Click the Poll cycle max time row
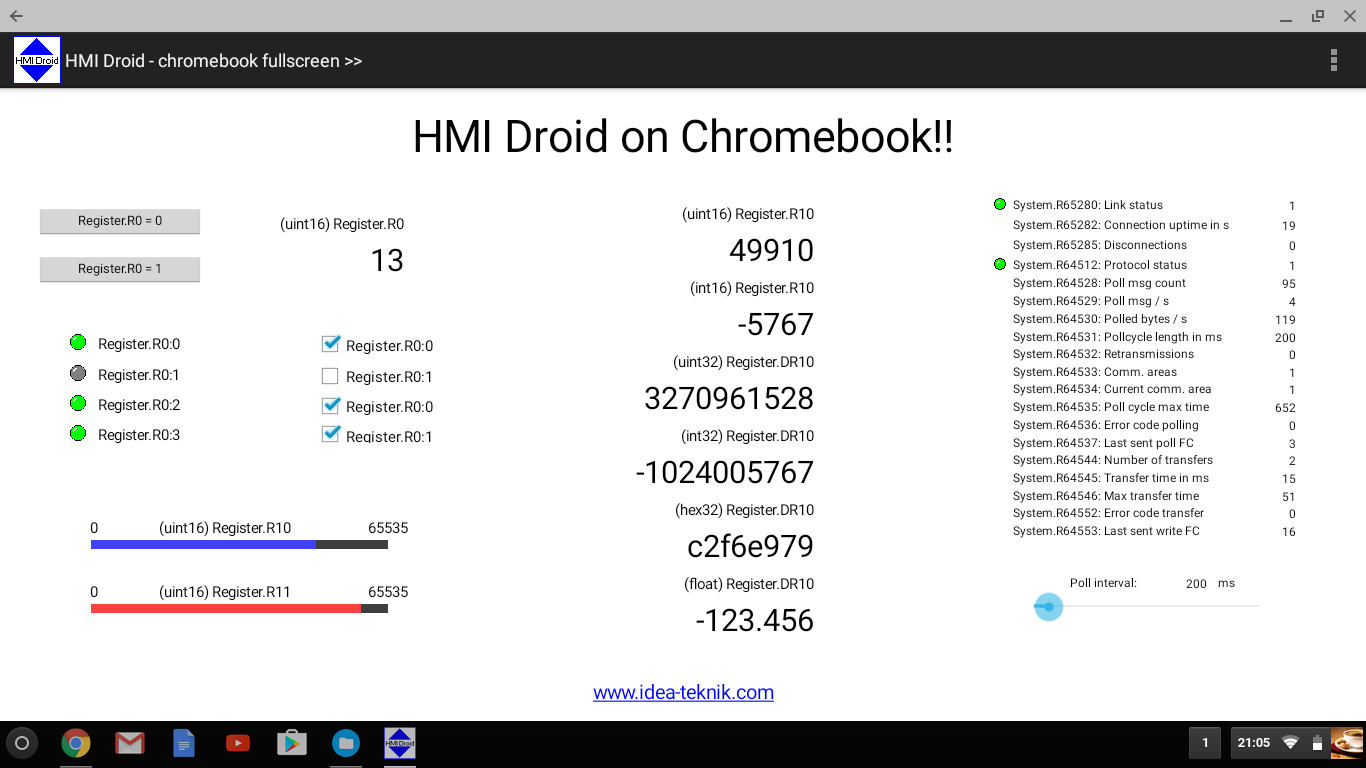 tap(1154, 407)
